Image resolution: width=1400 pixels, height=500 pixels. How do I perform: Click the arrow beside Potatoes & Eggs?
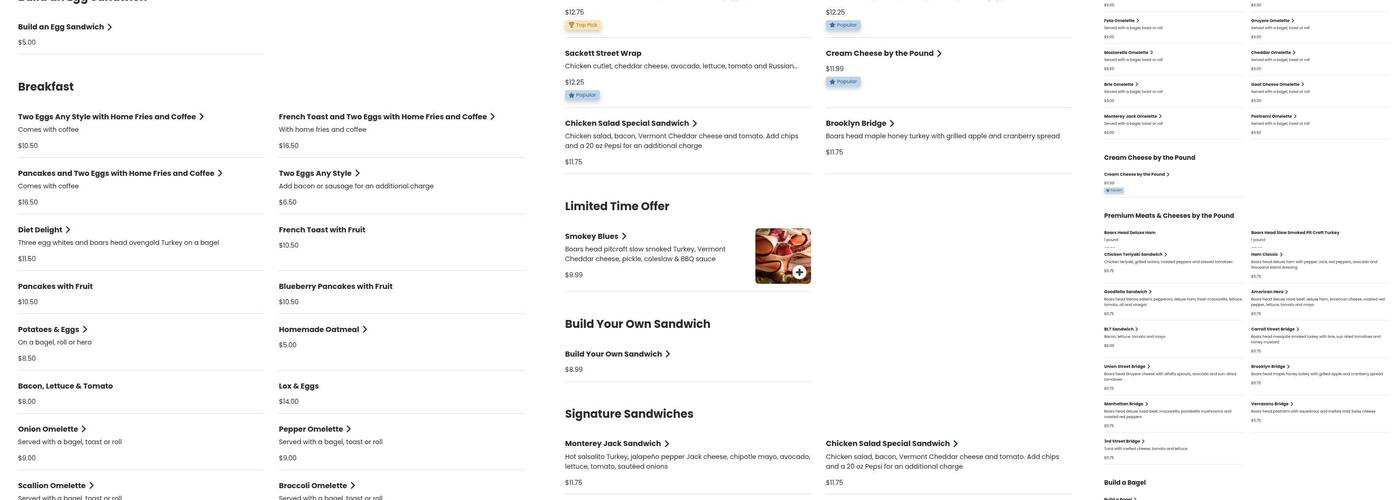[85, 329]
